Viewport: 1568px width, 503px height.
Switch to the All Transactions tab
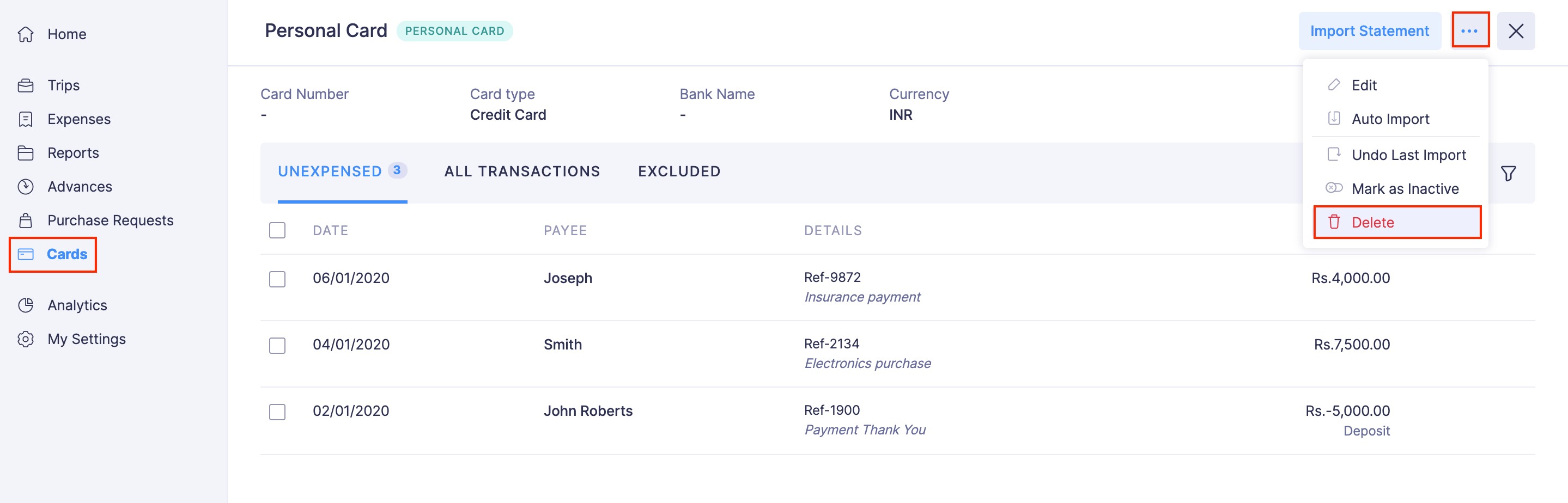521,171
